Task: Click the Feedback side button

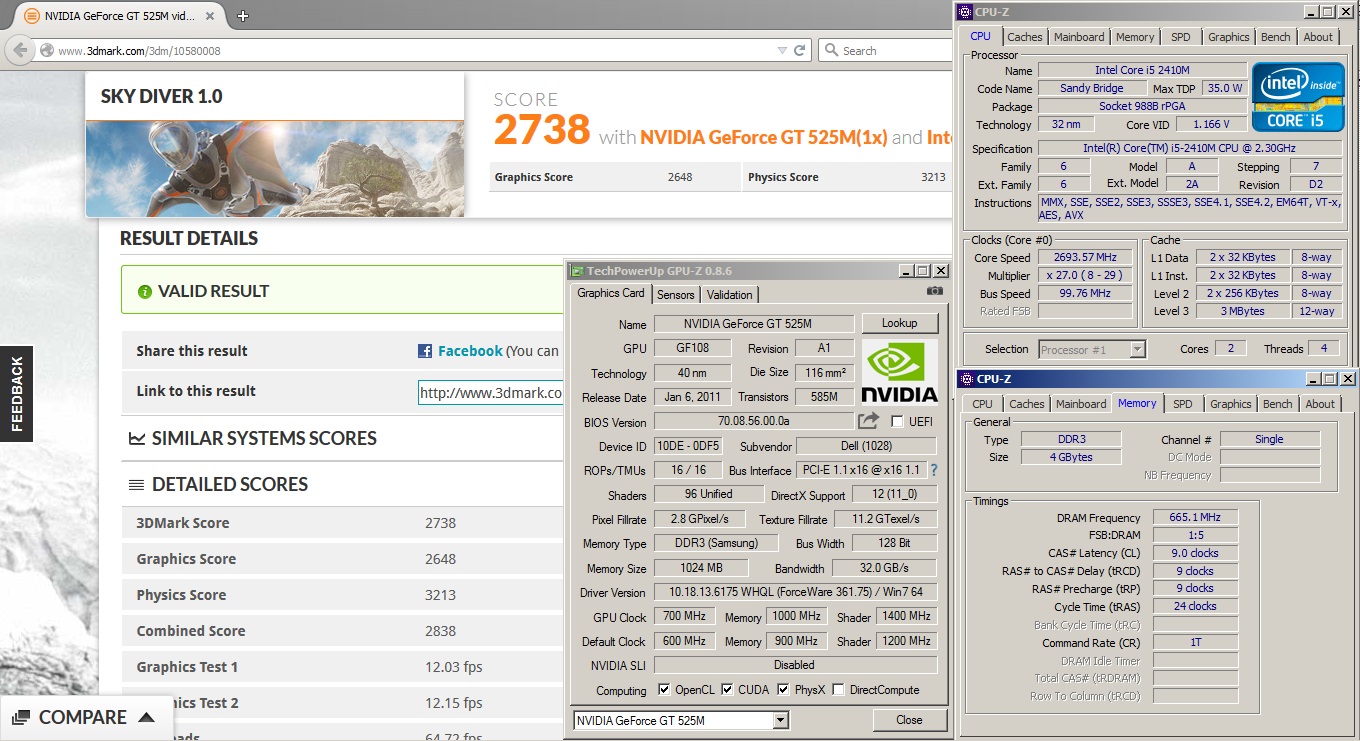Action: click(16, 394)
